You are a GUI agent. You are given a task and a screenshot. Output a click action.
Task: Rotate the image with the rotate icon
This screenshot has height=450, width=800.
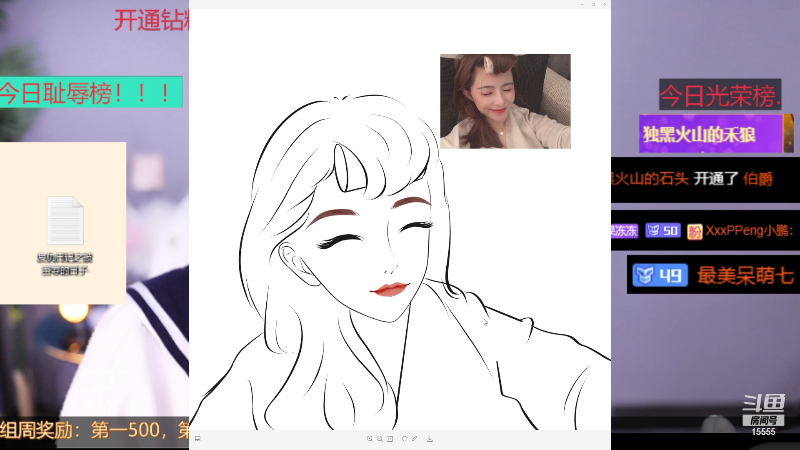coord(405,439)
